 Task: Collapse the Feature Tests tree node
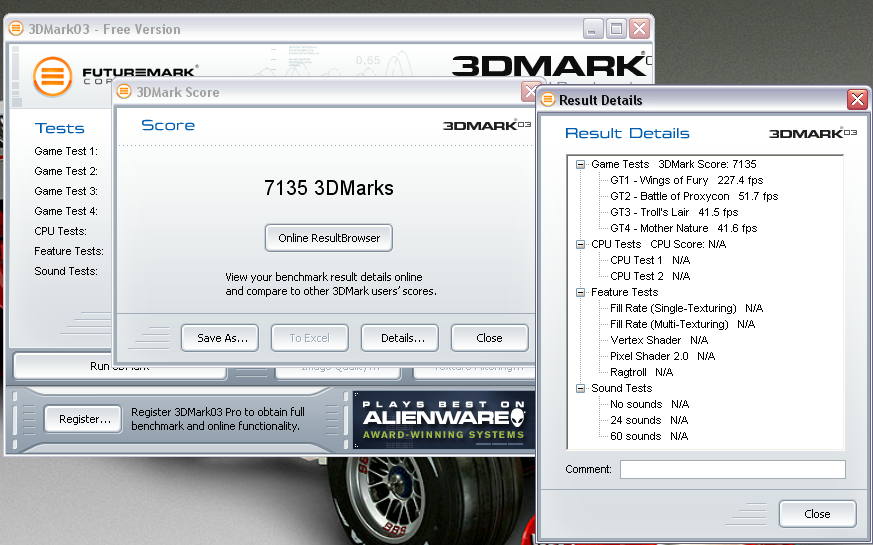(580, 292)
